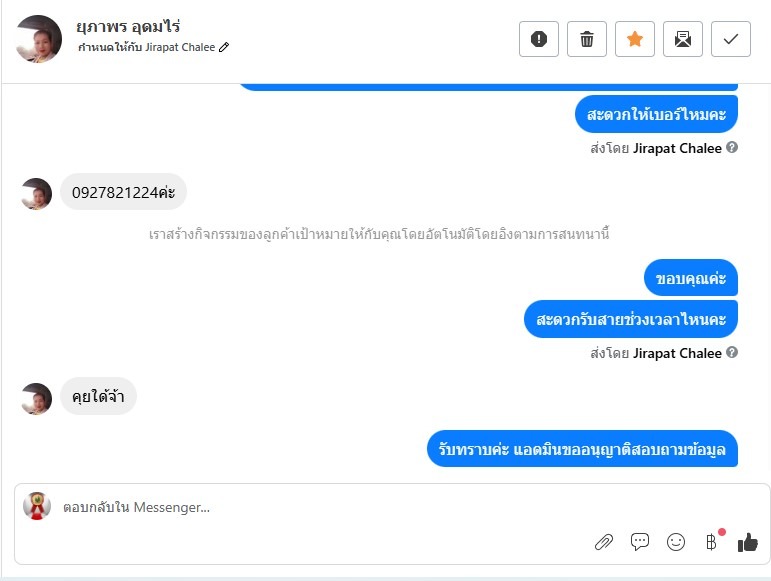Click the customer name ยุภาพร อุดมไร่
The height and width of the screenshot is (581, 771).
[128, 27]
